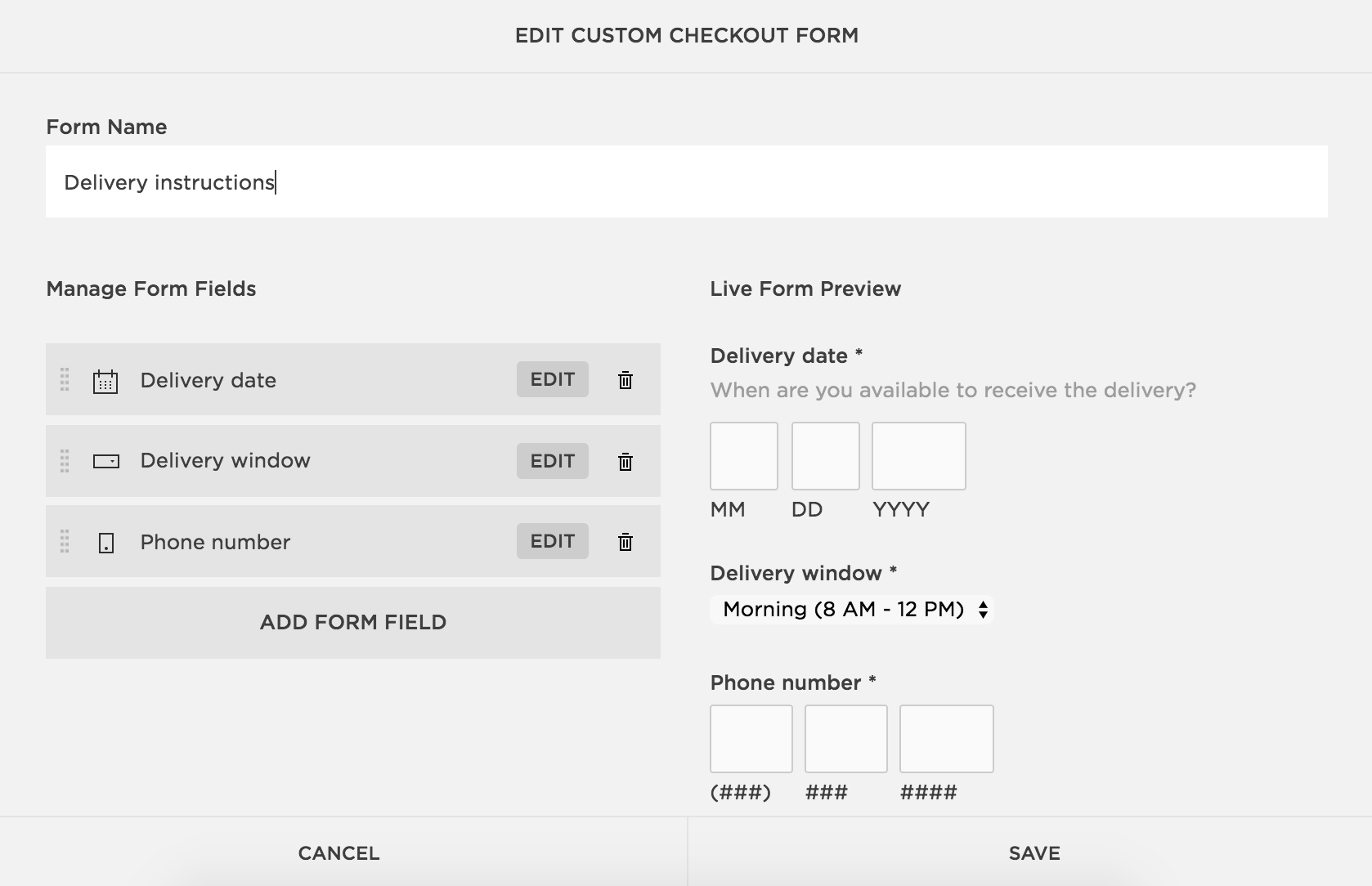Image resolution: width=1372 pixels, height=886 pixels.
Task: Click trash icon for Phone number
Action: [625, 542]
